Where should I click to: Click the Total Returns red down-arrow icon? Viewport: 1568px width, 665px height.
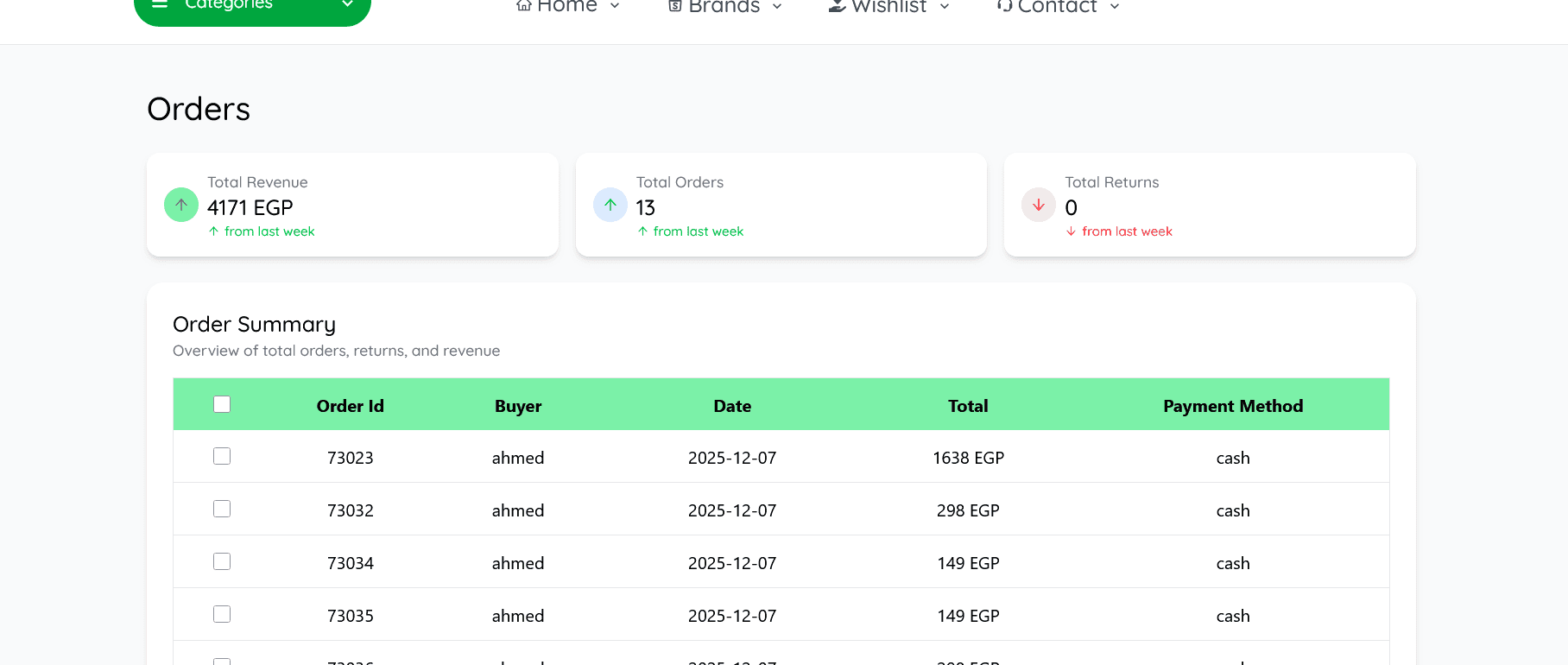[x=1039, y=205]
